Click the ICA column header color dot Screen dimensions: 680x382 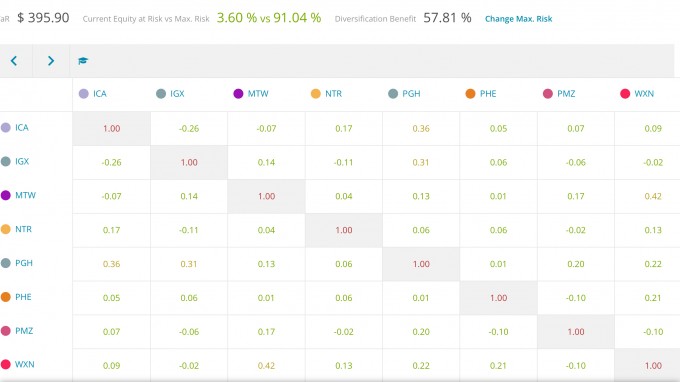[x=84, y=94]
